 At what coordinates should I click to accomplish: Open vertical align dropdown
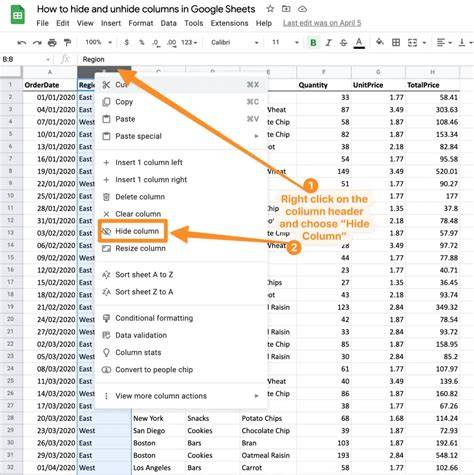point(465,43)
